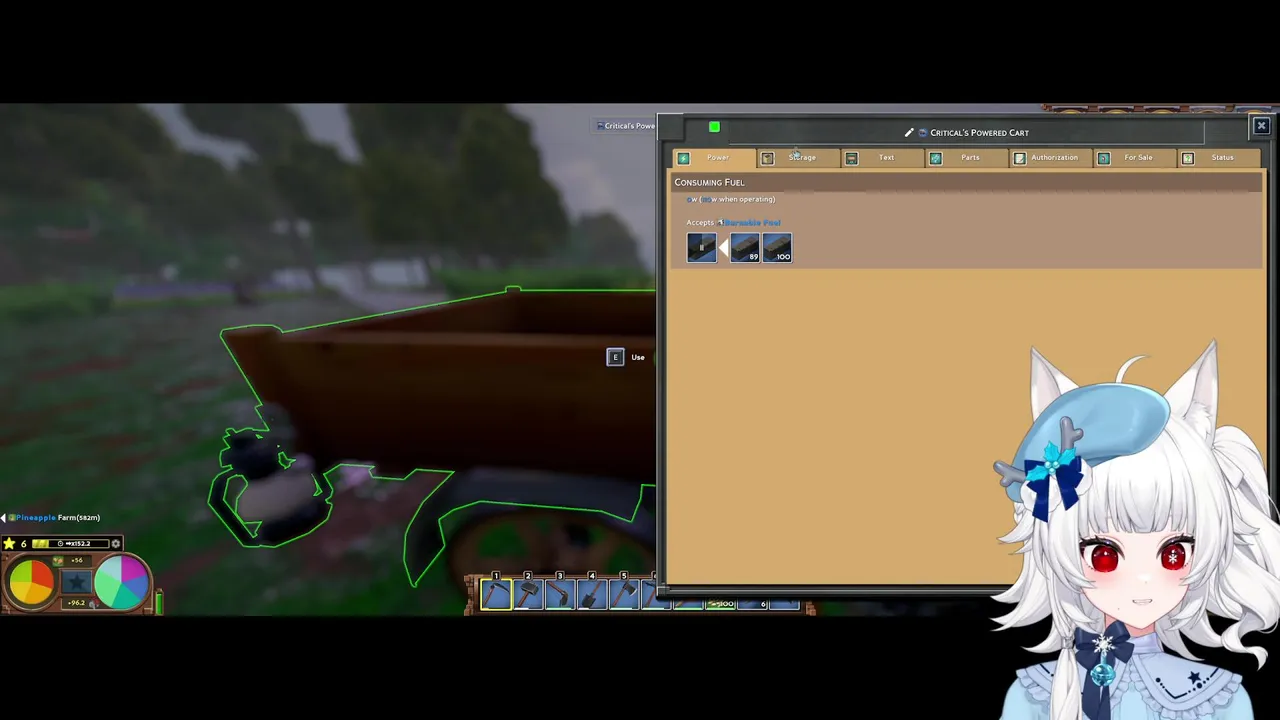1280x720 pixels.
Task: Click the experience multiplier bar
Action: (x=71, y=543)
